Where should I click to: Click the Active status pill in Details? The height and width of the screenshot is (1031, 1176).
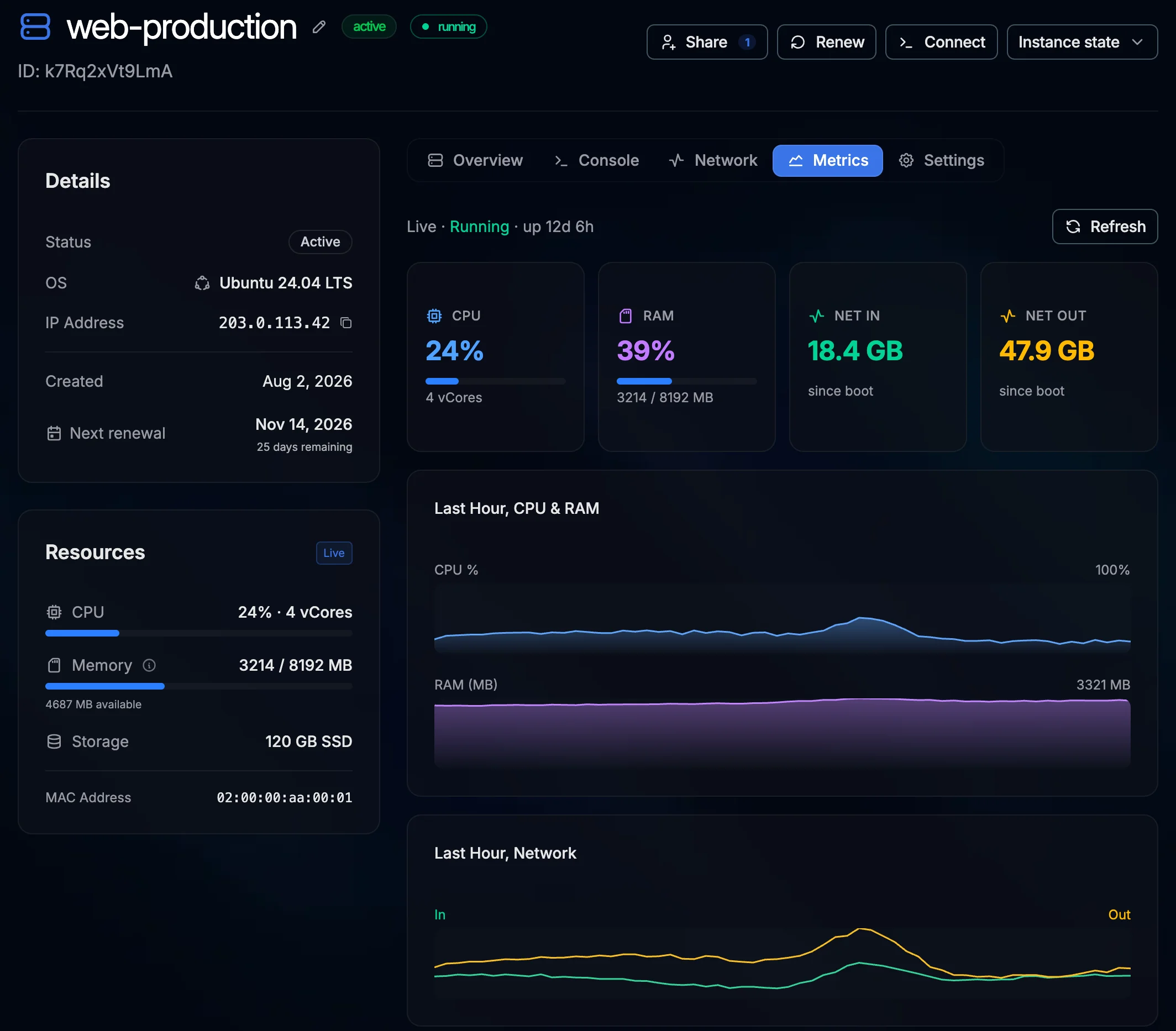[320, 242]
